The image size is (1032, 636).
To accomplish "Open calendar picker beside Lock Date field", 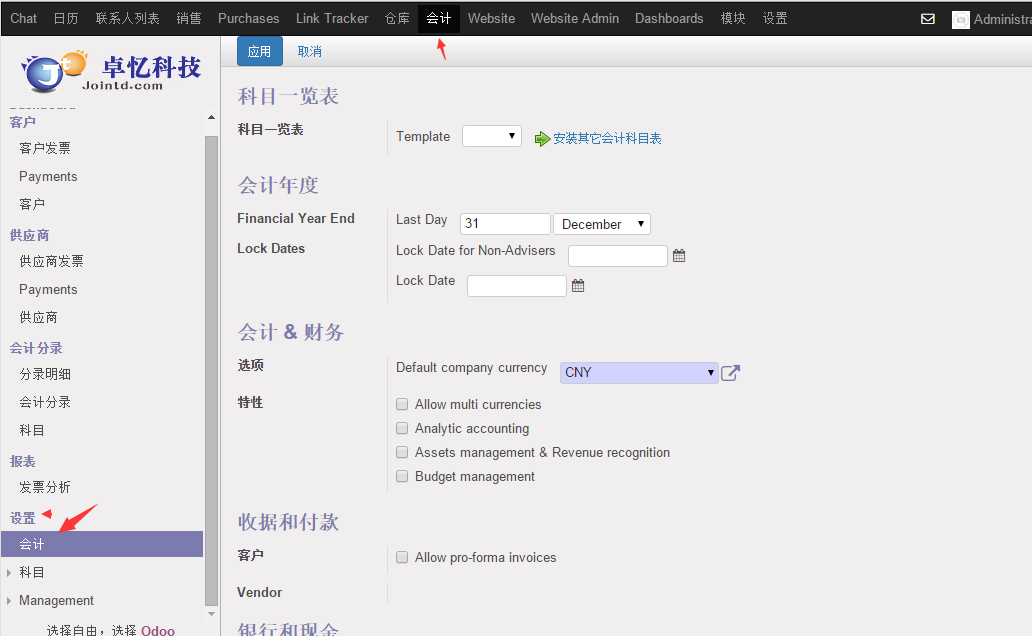I will click(578, 286).
